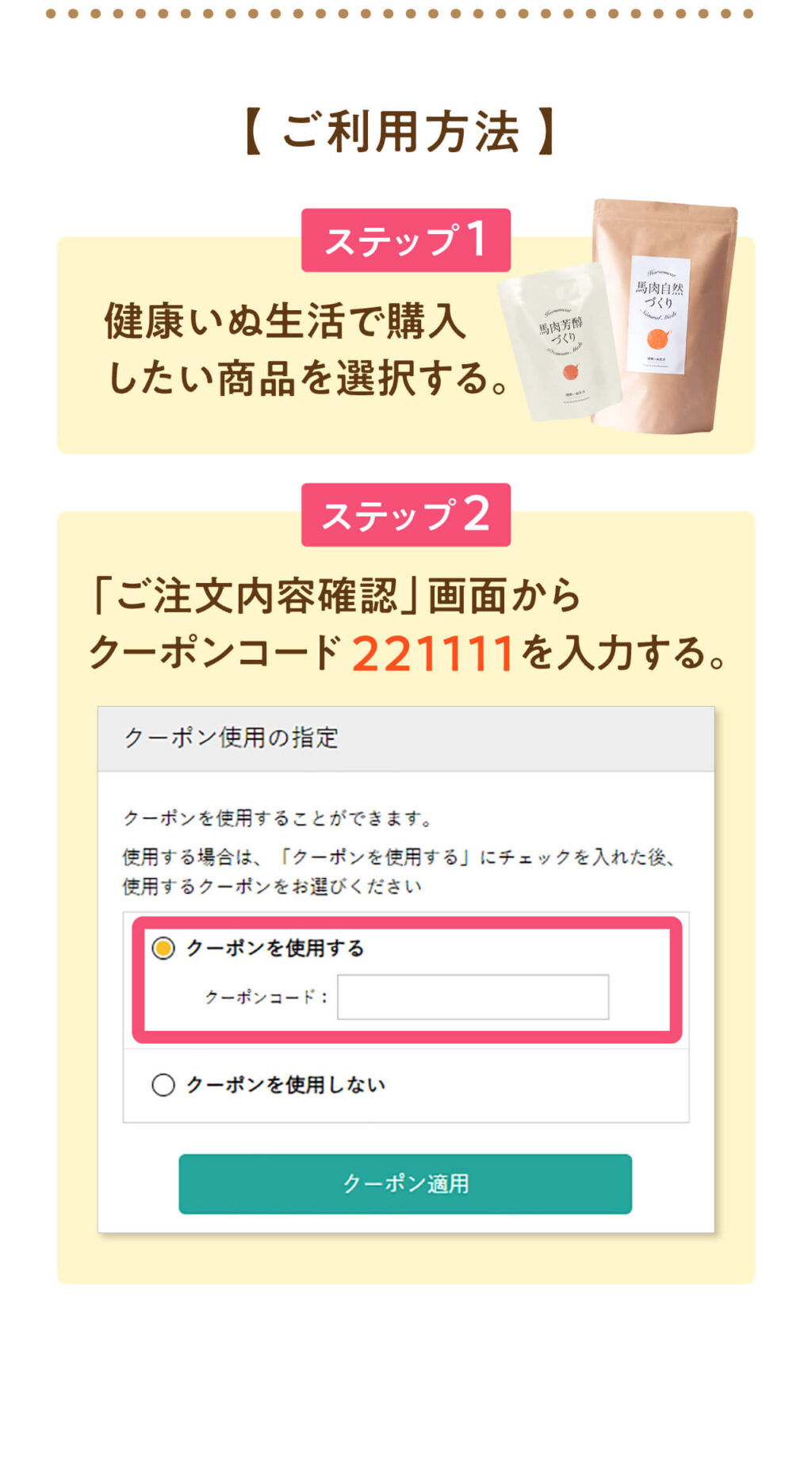Click the クーポン使用の指定 panel header
Viewport: 812px width, 1461px height.
tap(406, 738)
